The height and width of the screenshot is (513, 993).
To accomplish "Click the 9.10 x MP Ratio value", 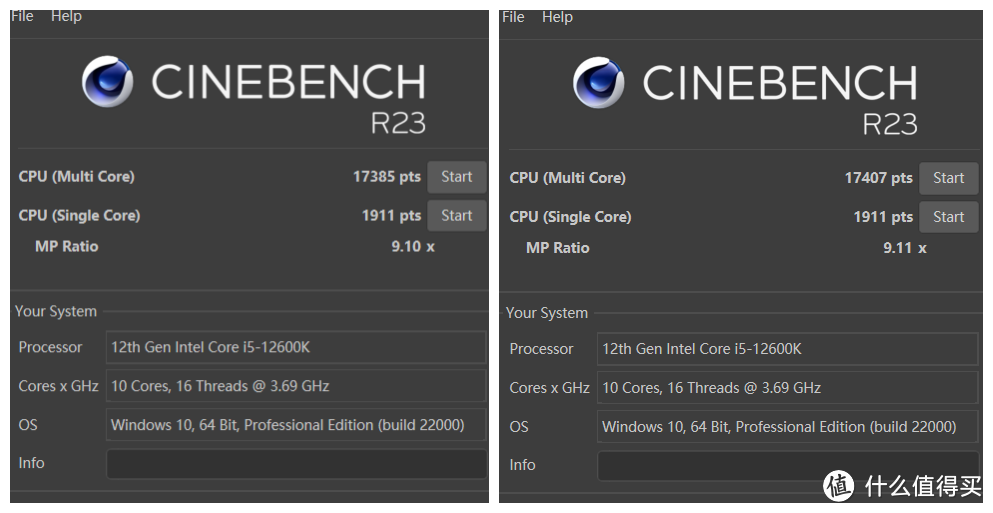I will coord(413,246).
